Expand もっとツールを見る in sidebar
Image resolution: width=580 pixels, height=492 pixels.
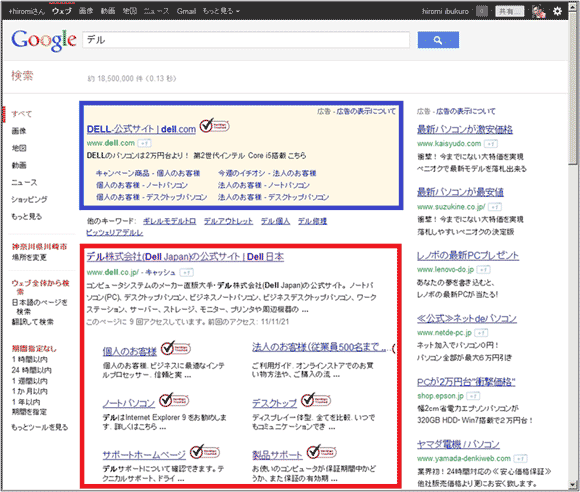[40, 427]
